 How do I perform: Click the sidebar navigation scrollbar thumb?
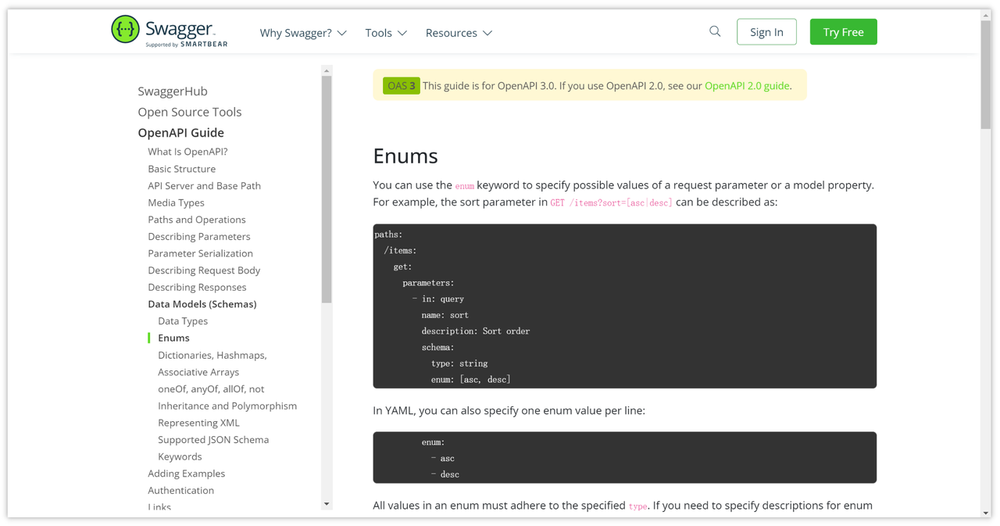(x=327, y=189)
